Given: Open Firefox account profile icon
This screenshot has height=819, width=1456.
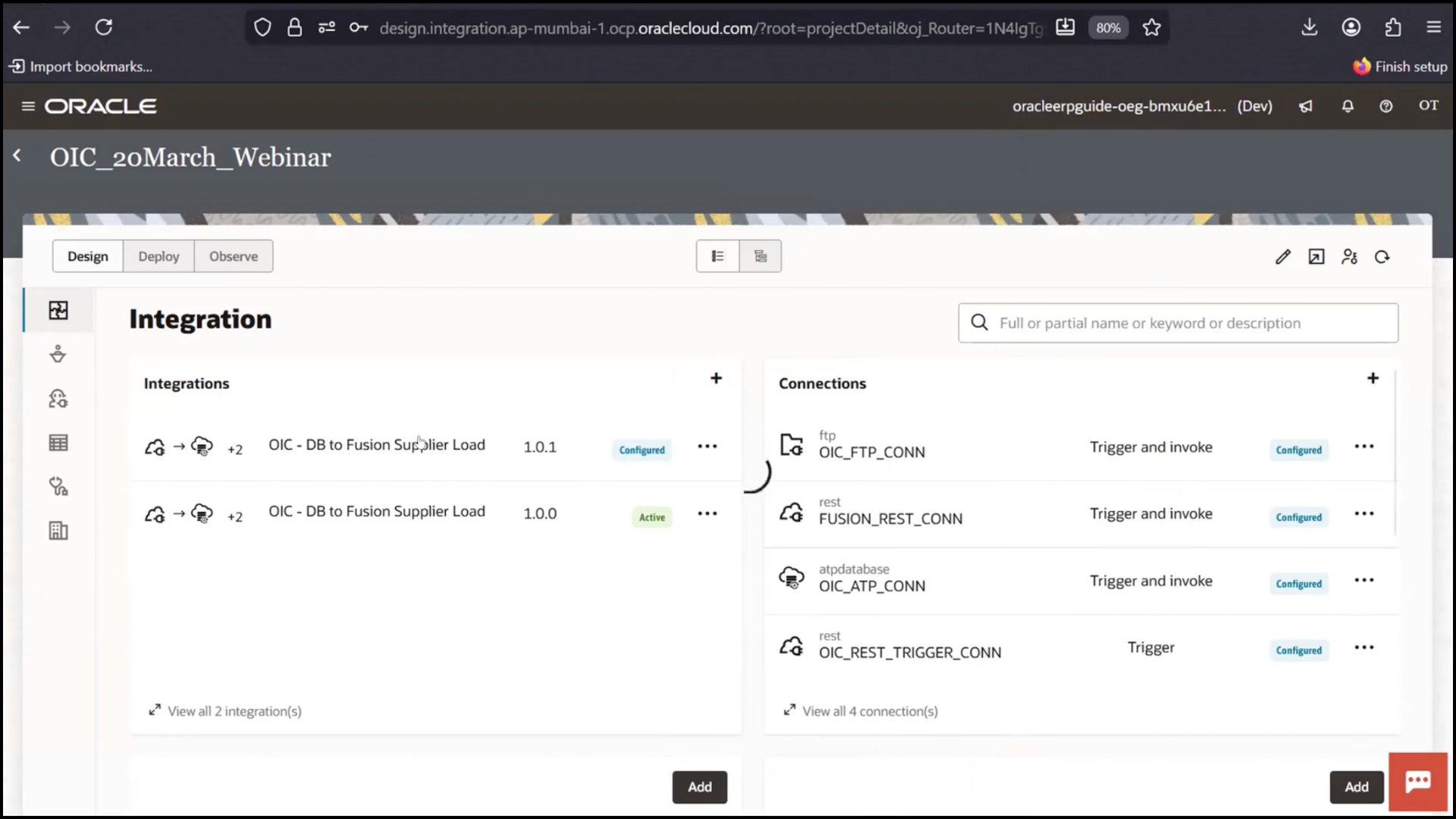Looking at the screenshot, I should click(1351, 28).
